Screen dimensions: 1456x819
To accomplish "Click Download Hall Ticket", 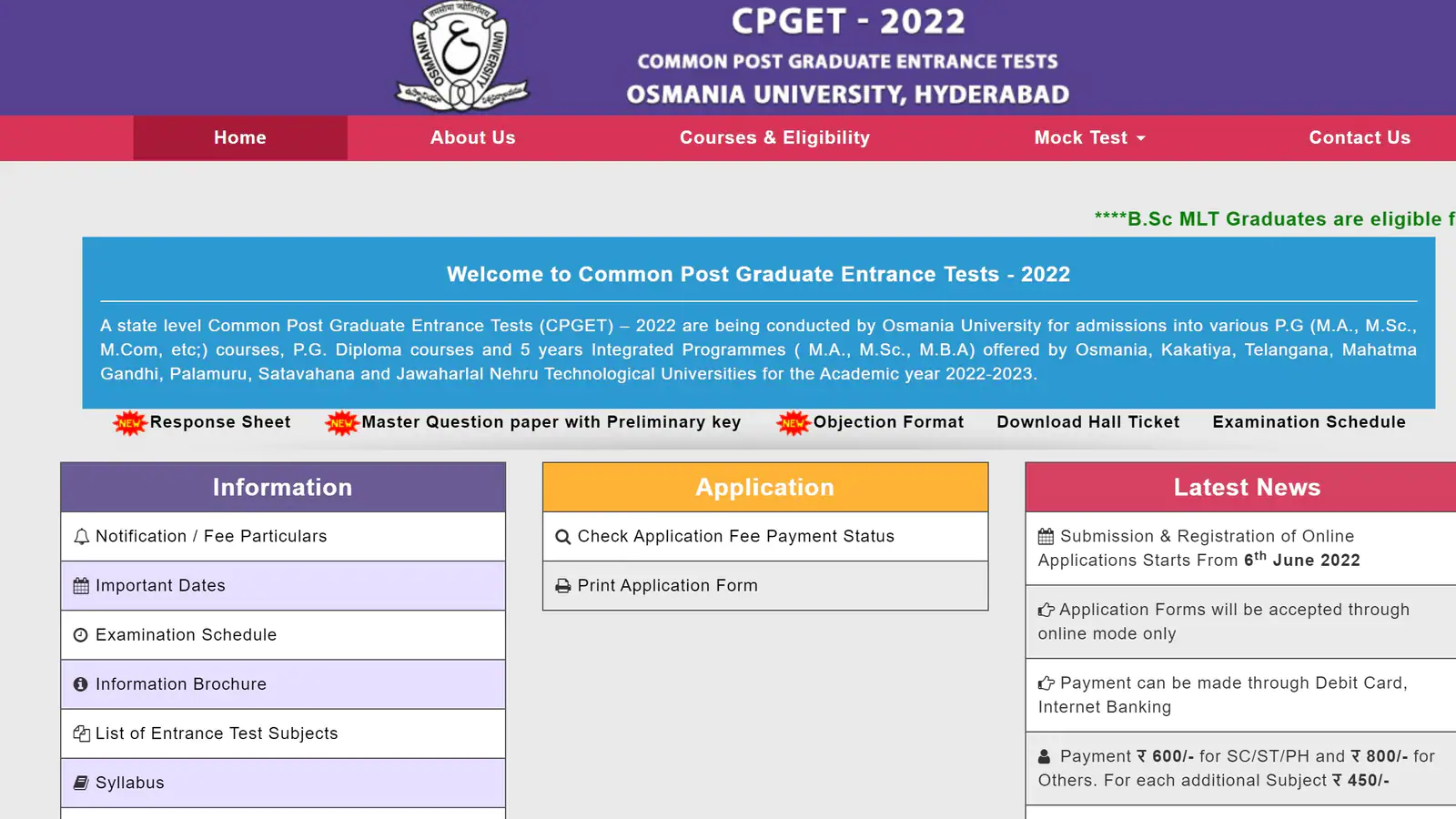I will point(1088,422).
